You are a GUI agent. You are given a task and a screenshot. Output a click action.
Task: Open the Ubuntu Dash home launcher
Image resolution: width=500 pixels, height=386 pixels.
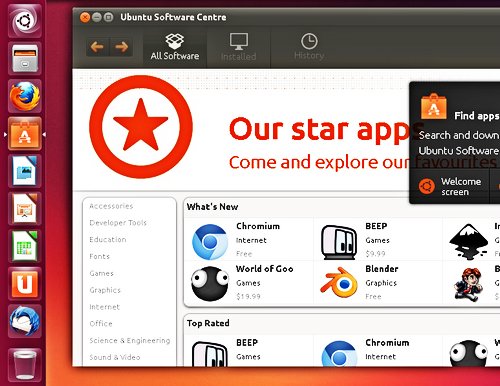pyautogui.click(x=25, y=21)
